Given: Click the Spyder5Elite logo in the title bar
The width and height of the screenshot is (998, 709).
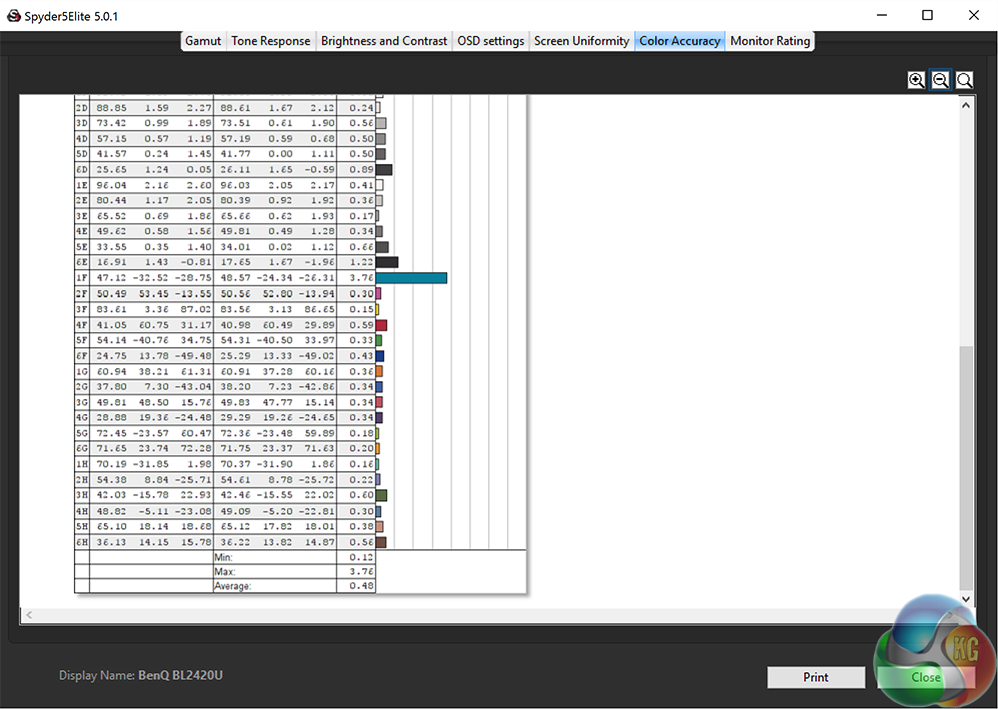Looking at the screenshot, I should click(13, 15).
